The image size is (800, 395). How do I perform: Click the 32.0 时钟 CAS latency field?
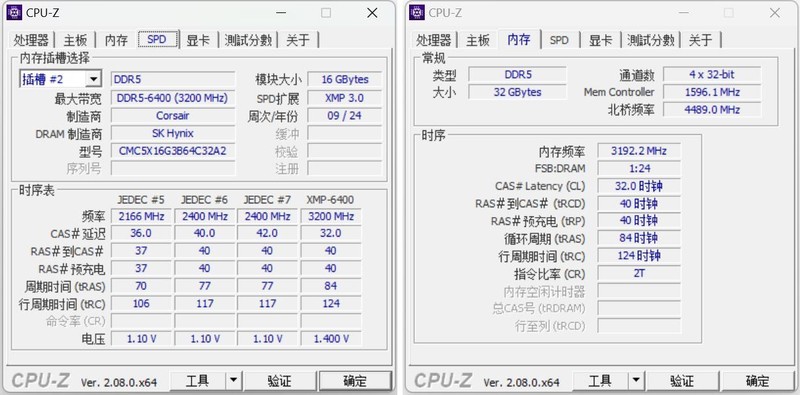pos(639,186)
